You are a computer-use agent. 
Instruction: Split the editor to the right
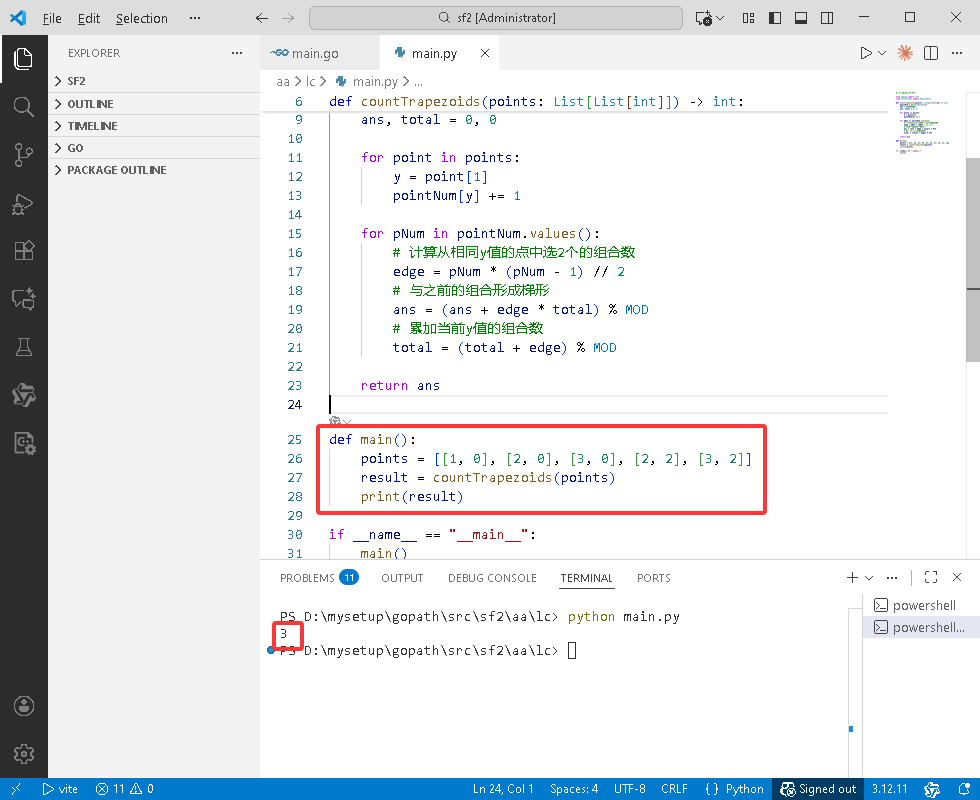click(931, 53)
